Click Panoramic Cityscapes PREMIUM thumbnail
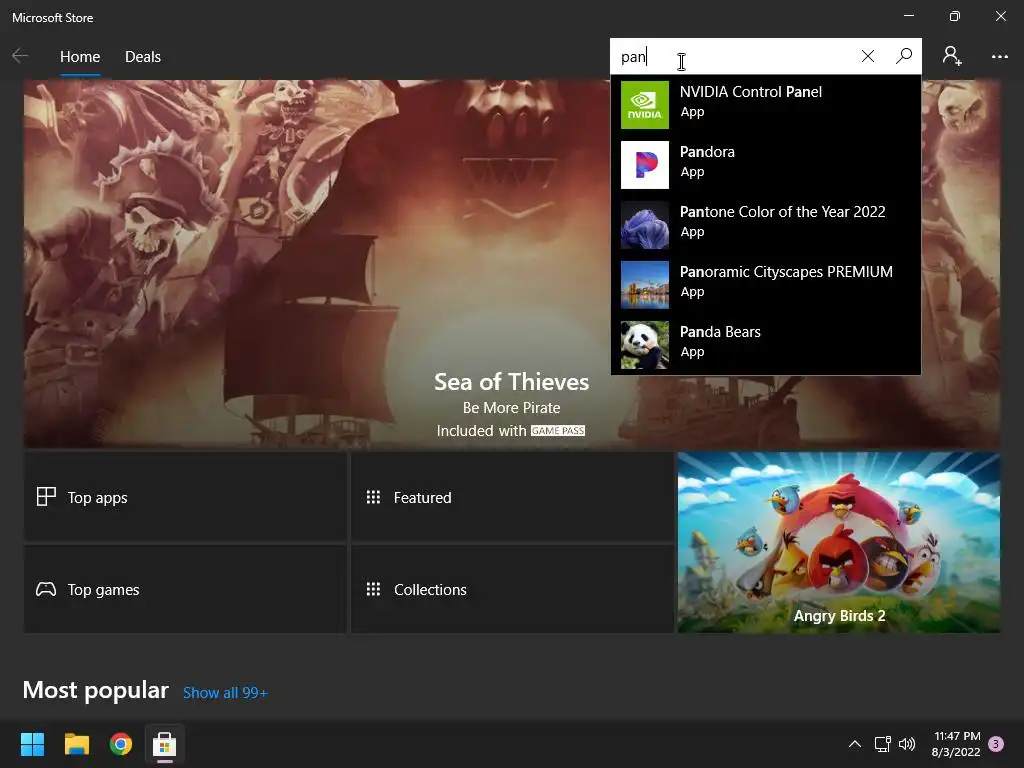This screenshot has height=768, width=1024. pyautogui.click(x=645, y=285)
